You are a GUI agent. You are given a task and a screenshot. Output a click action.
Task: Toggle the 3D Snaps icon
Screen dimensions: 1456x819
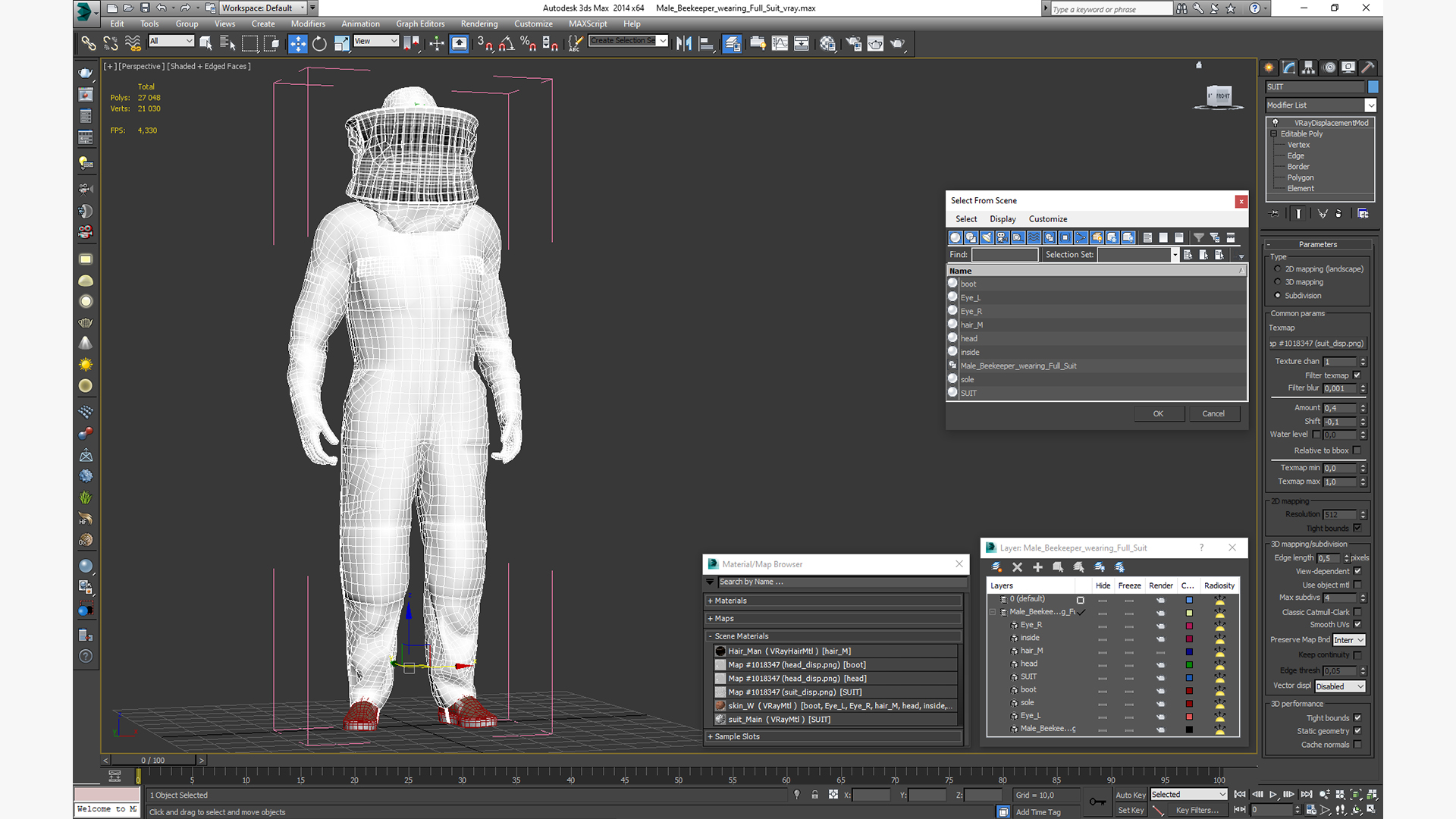(485, 44)
